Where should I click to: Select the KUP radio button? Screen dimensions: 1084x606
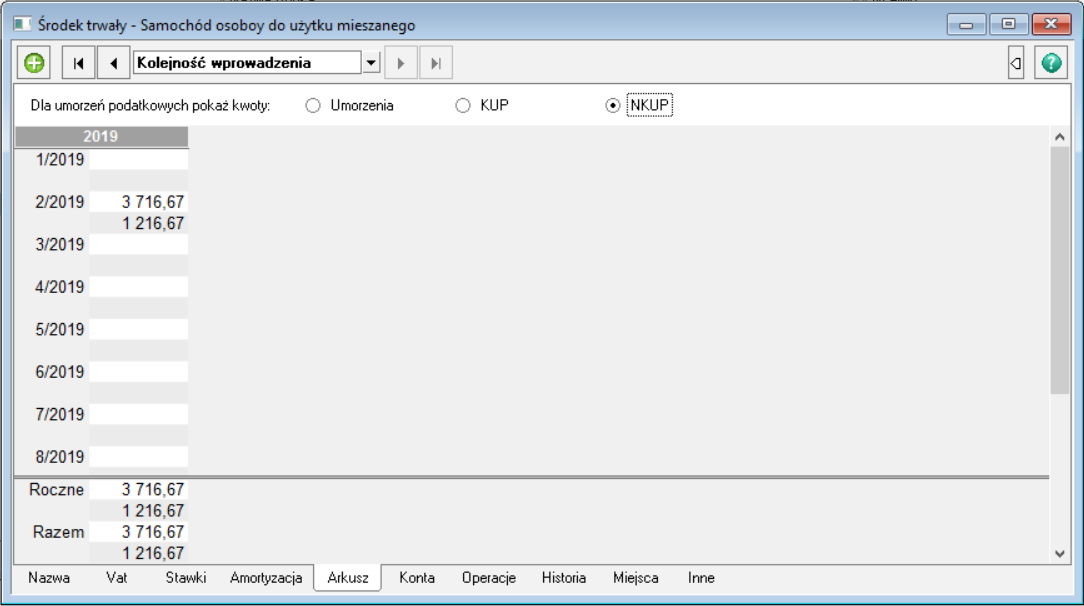point(463,105)
